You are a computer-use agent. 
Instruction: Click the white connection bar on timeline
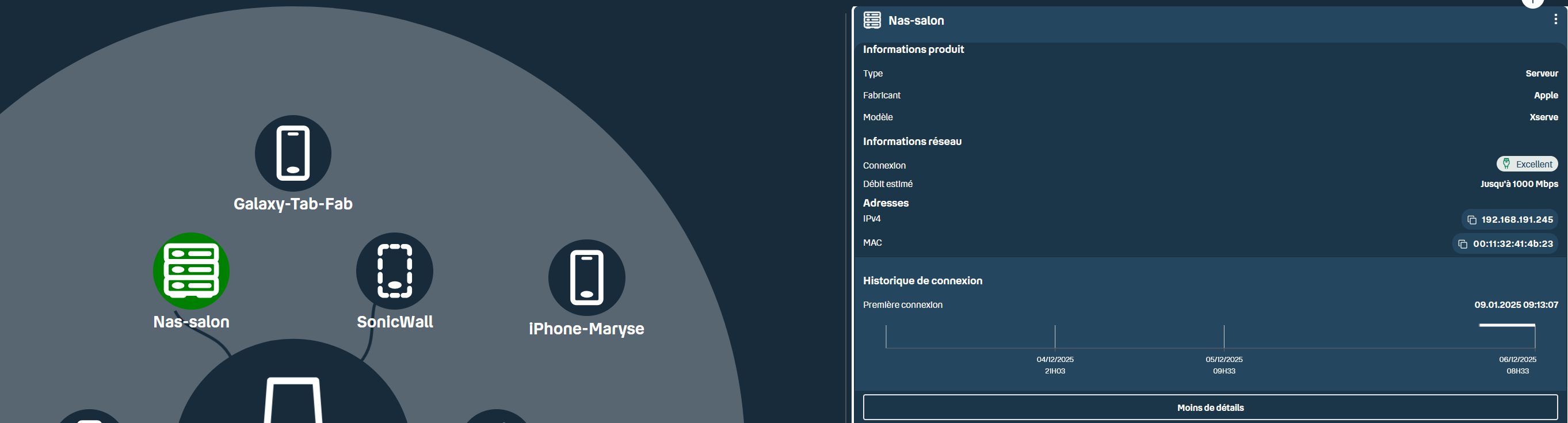pyautogui.click(x=1507, y=326)
